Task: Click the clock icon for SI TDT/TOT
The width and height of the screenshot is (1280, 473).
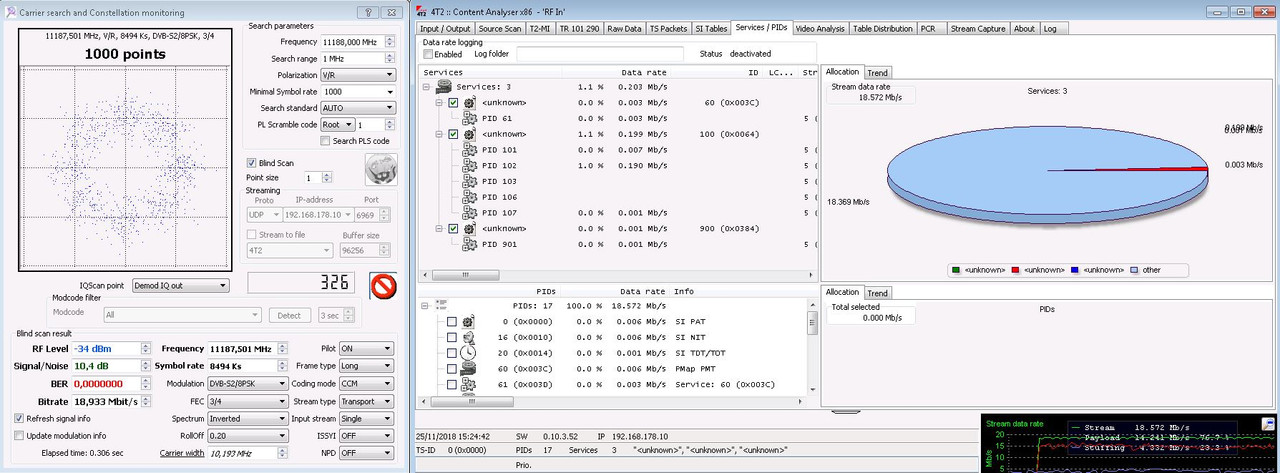Action: click(468, 353)
